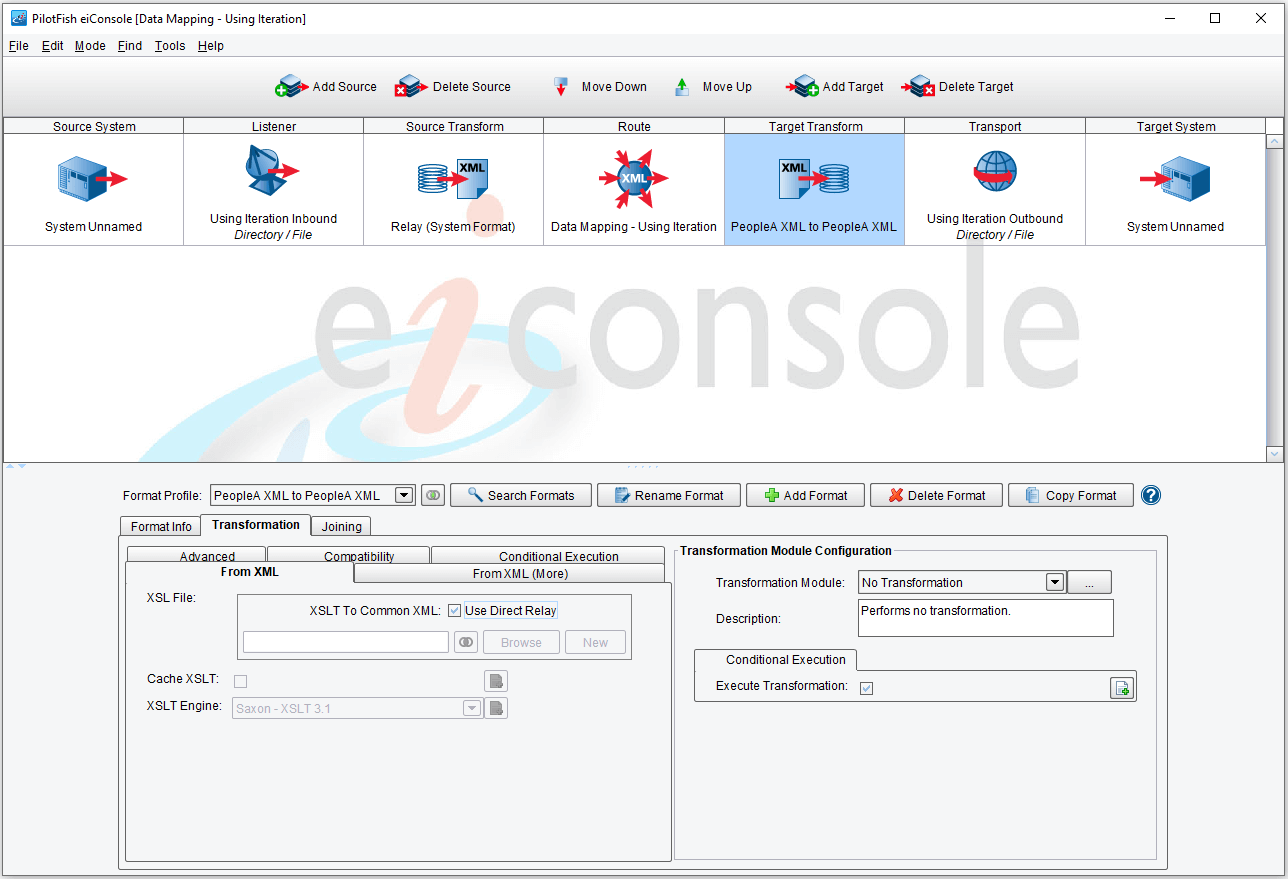Click the Delete Target toolbar icon
This screenshot has height=879, width=1288.
pyautogui.click(x=918, y=87)
